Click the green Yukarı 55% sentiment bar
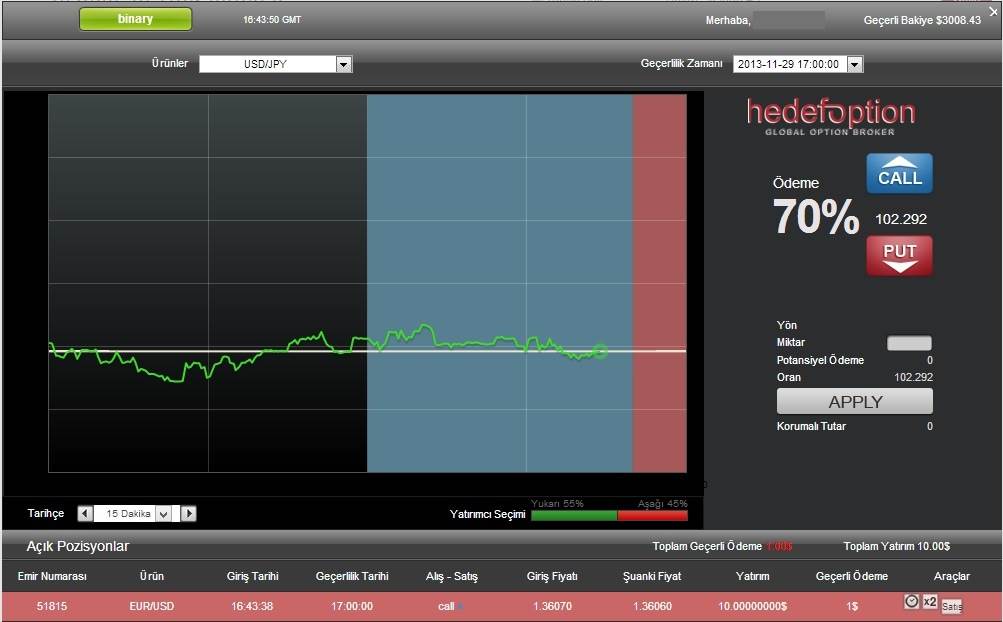This screenshot has height=622, width=1003. (574, 515)
